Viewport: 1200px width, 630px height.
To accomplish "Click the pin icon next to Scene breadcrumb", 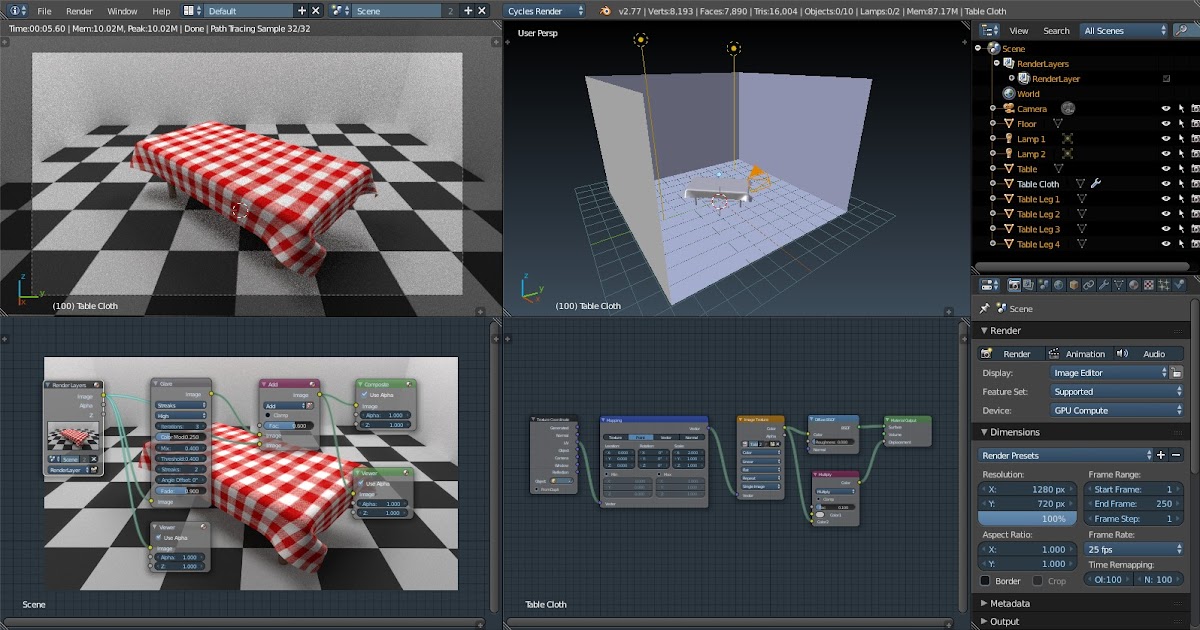I will (984, 308).
